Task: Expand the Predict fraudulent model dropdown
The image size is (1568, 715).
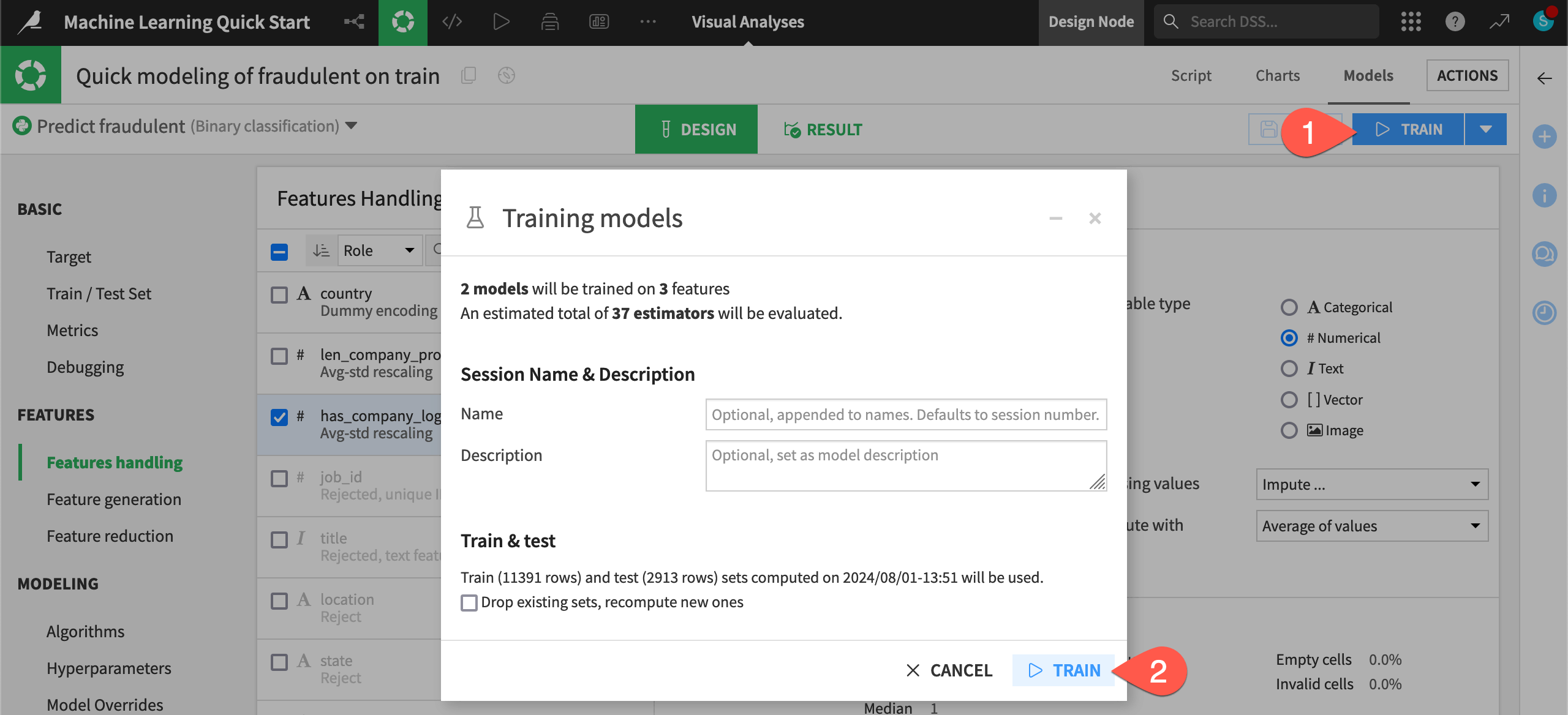Action: tap(351, 126)
